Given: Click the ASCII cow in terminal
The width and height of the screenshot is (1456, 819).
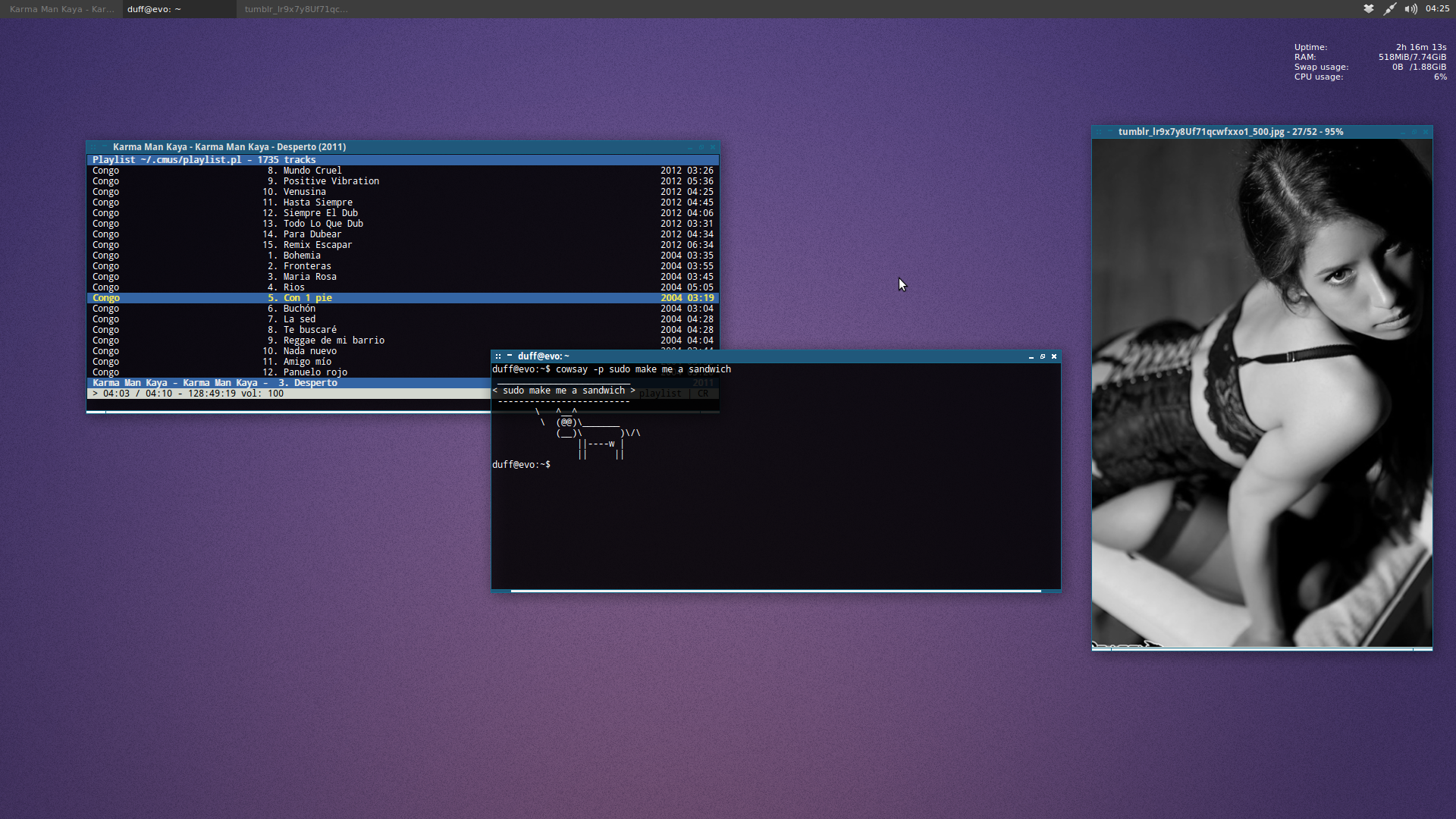Looking at the screenshot, I should click(588, 433).
